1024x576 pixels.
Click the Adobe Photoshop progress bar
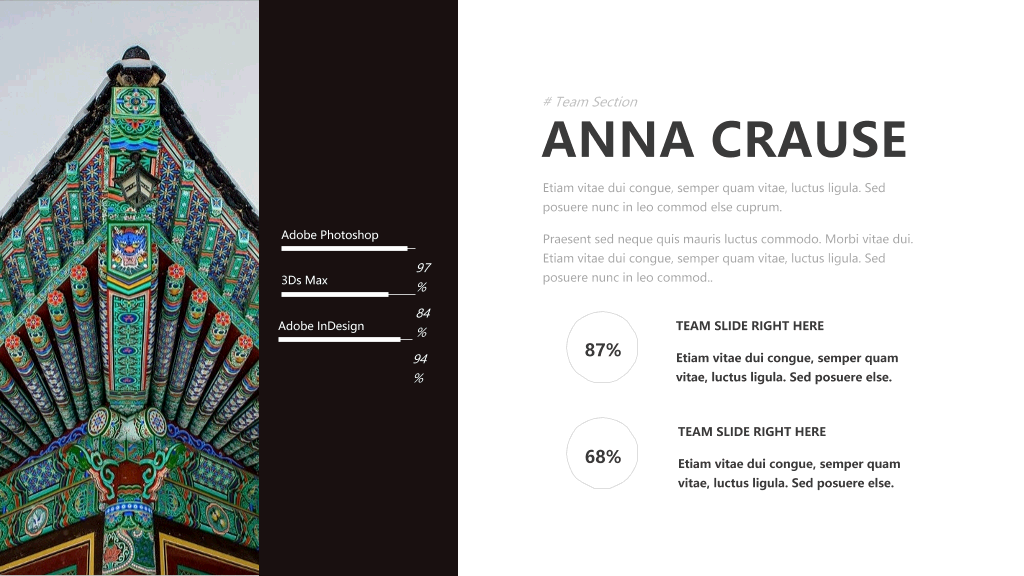click(x=348, y=249)
